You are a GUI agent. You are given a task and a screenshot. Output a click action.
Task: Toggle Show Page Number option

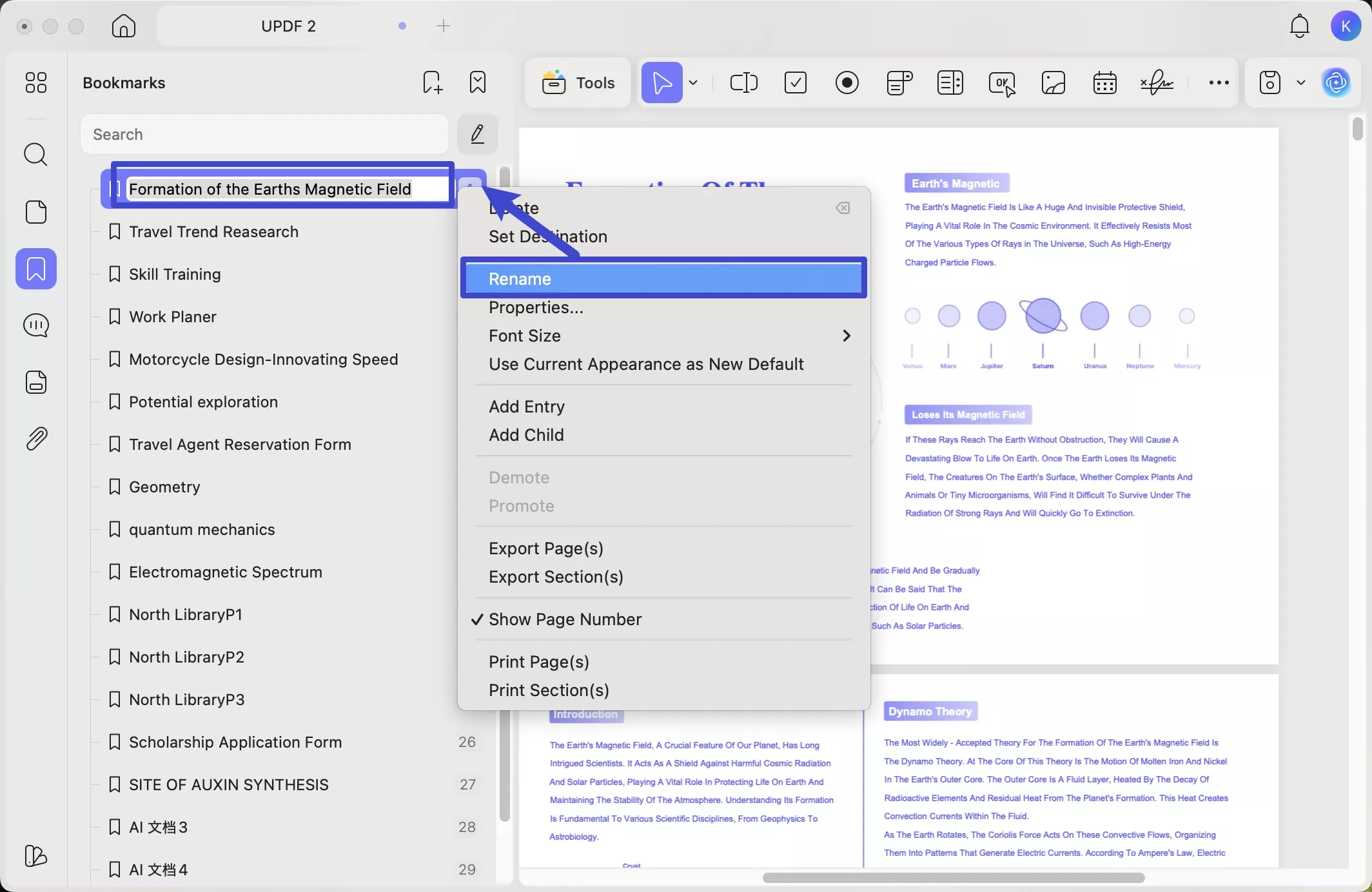click(565, 619)
